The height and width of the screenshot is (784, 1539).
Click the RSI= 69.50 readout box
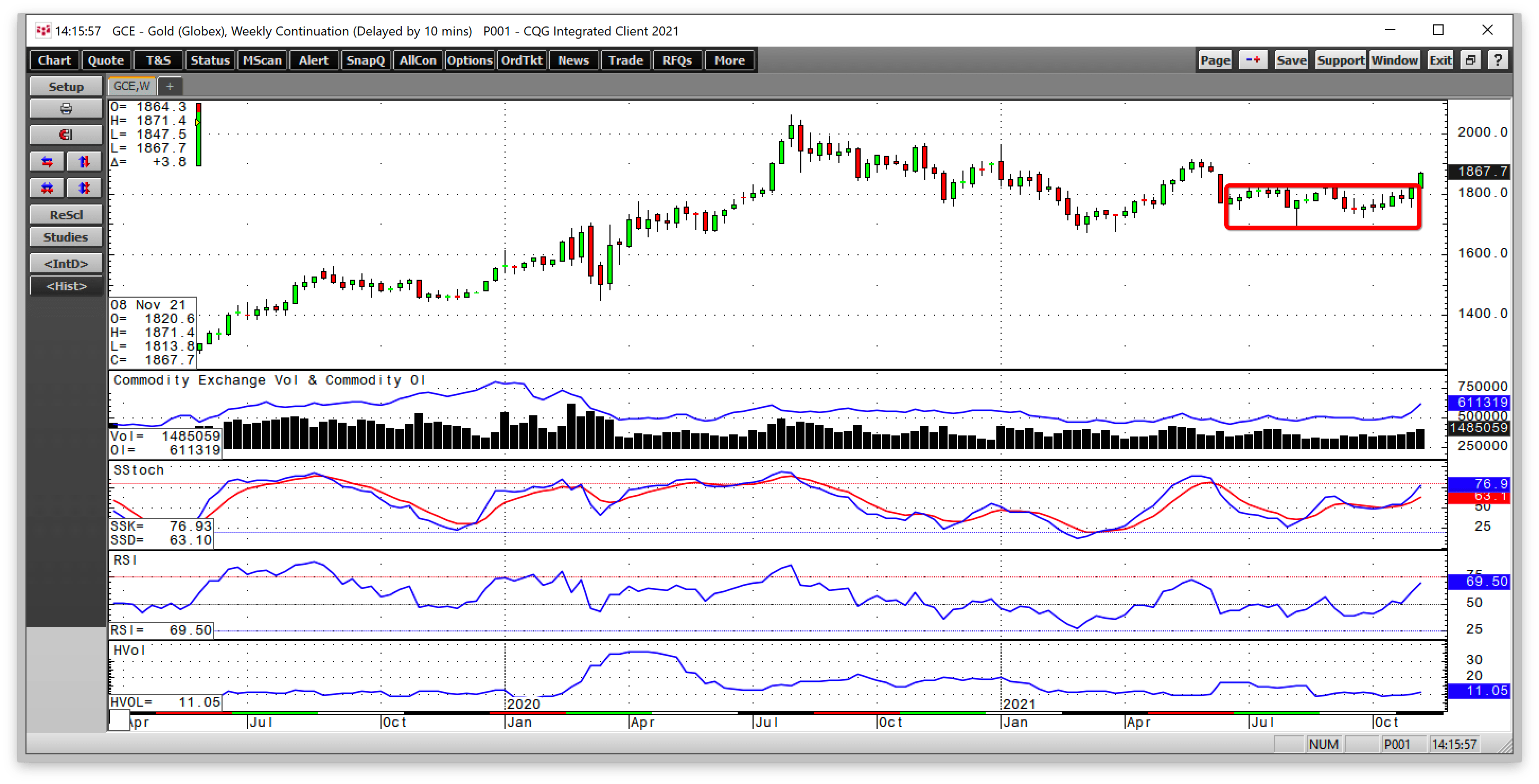(161, 630)
